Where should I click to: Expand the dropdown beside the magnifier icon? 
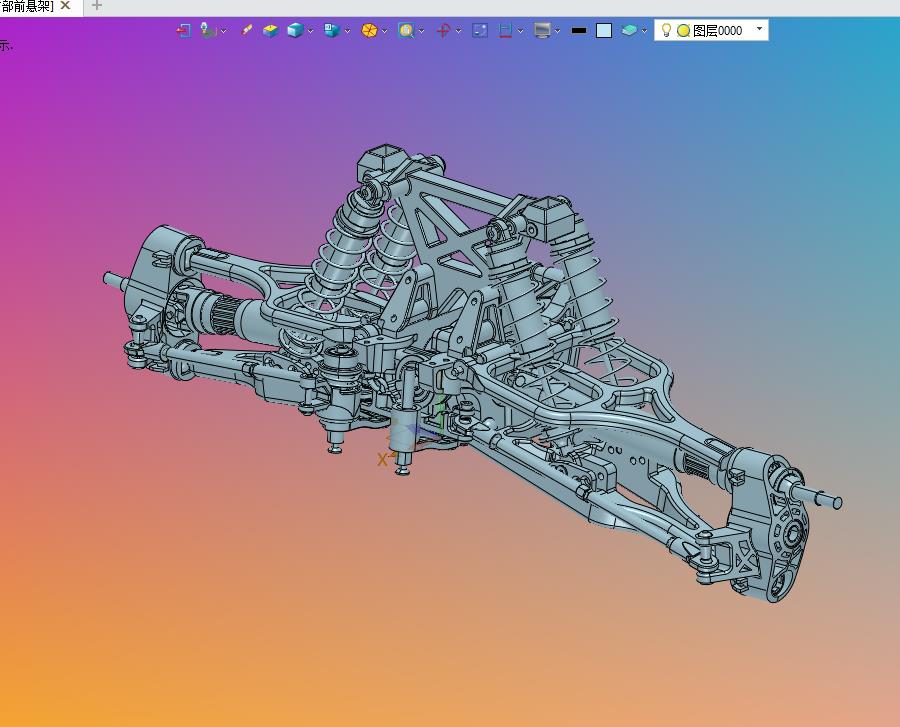422,31
